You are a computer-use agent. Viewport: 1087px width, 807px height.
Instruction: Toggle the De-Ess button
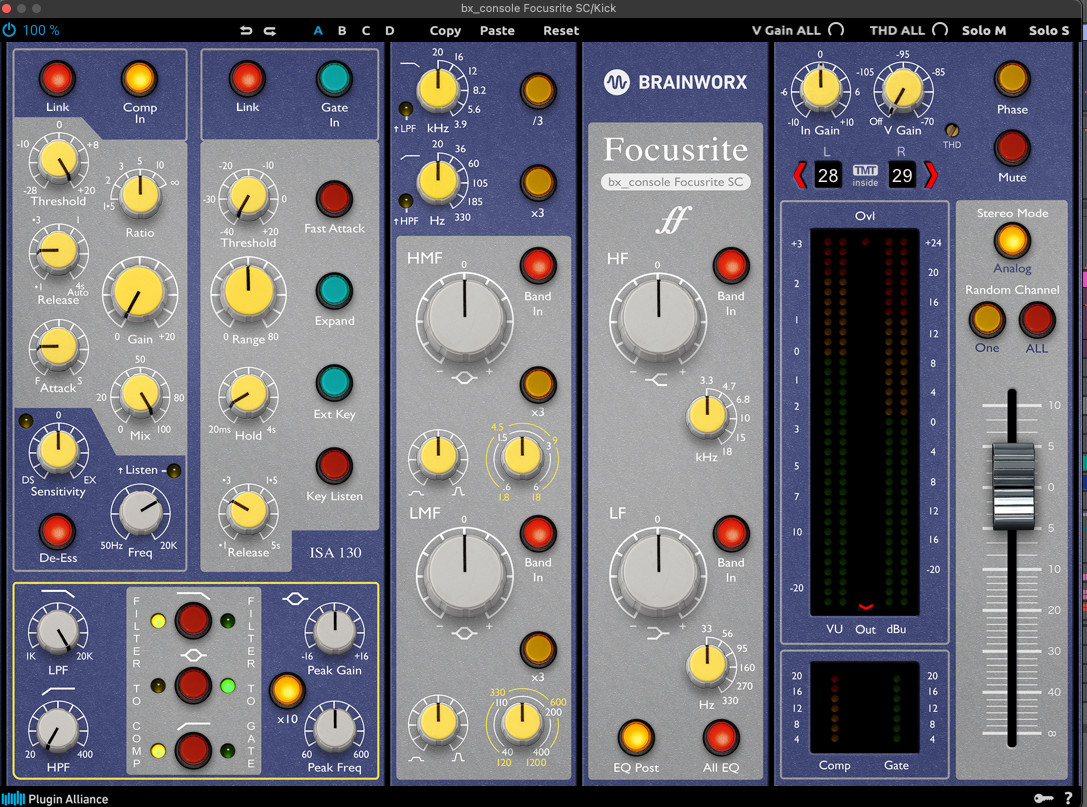[57, 531]
